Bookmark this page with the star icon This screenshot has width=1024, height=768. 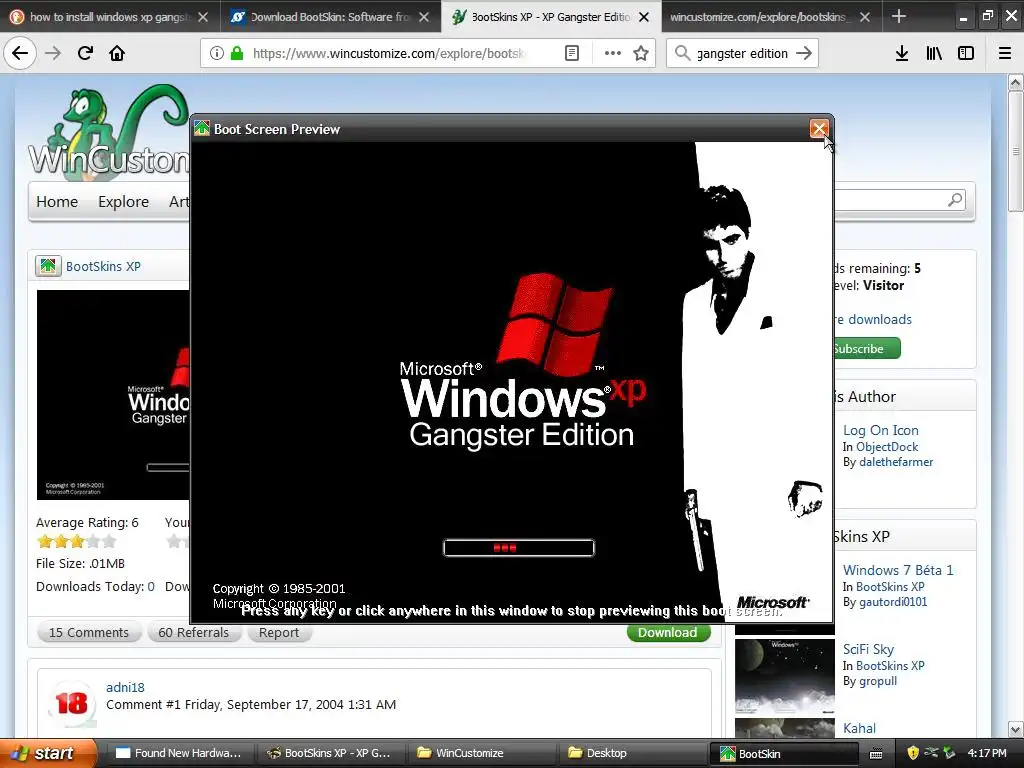click(641, 53)
